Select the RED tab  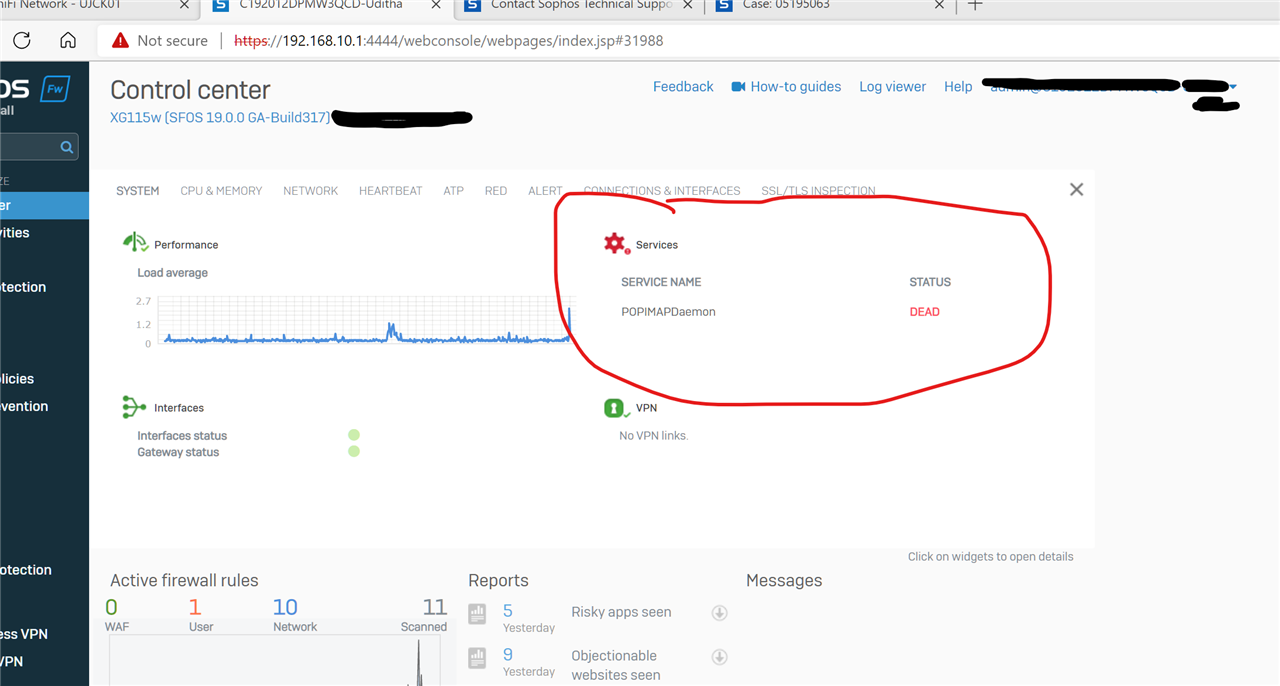[x=496, y=191]
